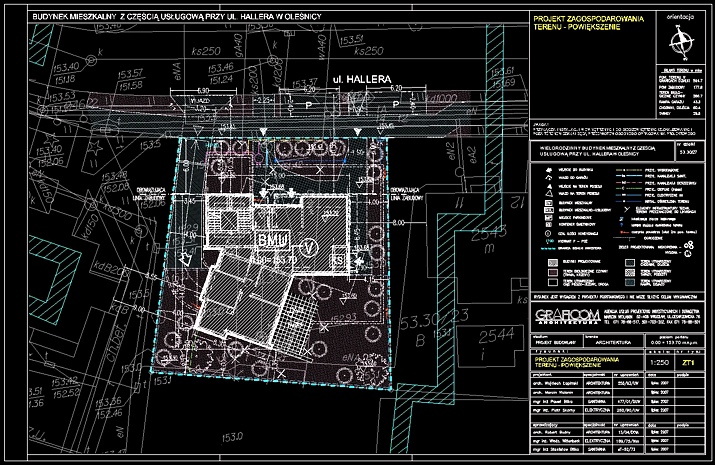The height and width of the screenshot is (465, 715).
Task: Click the north arrow orientation compass symbol
Action: 683,41
